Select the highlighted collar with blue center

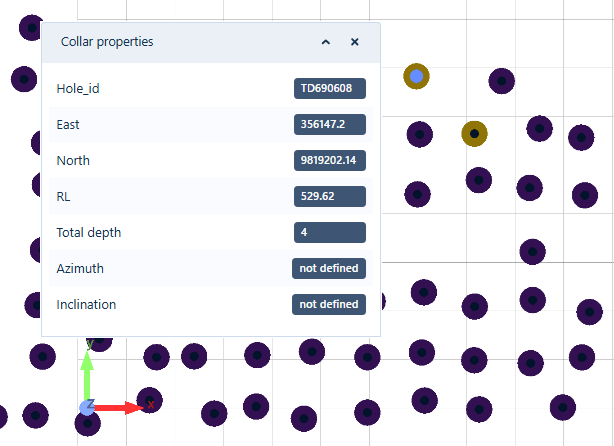[x=416, y=76]
